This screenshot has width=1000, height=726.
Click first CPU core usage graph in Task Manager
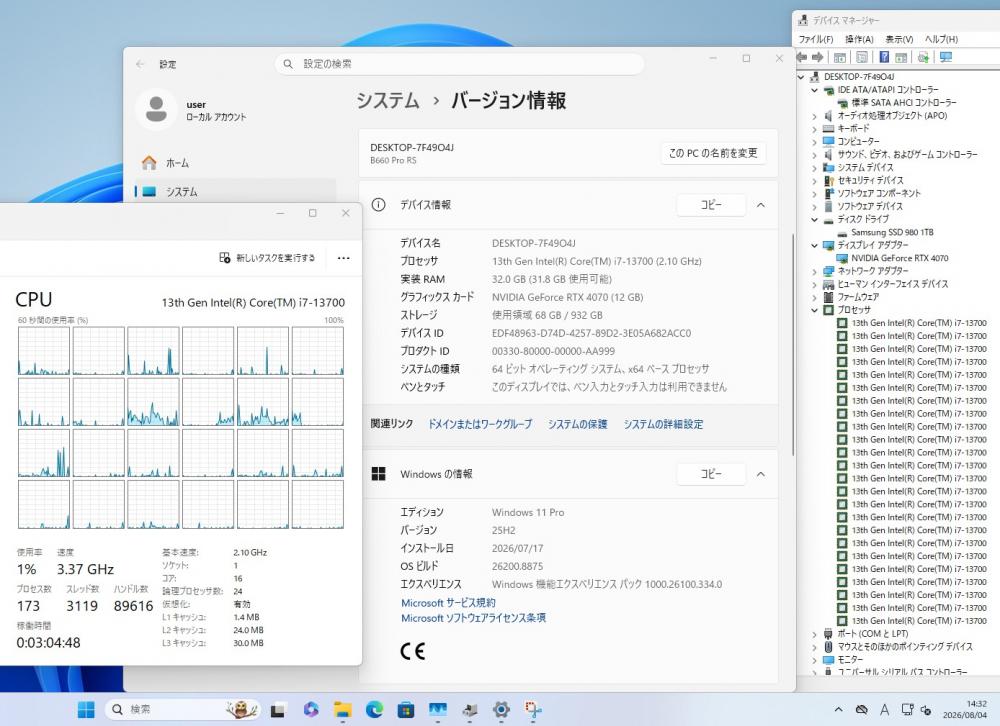(x=43, y=351)
